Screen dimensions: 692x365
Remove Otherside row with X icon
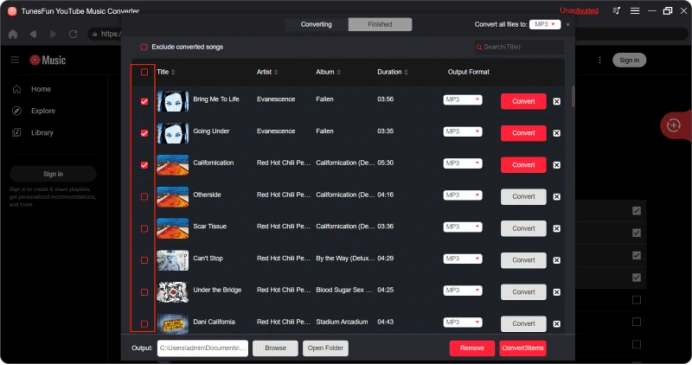(557, 196)
